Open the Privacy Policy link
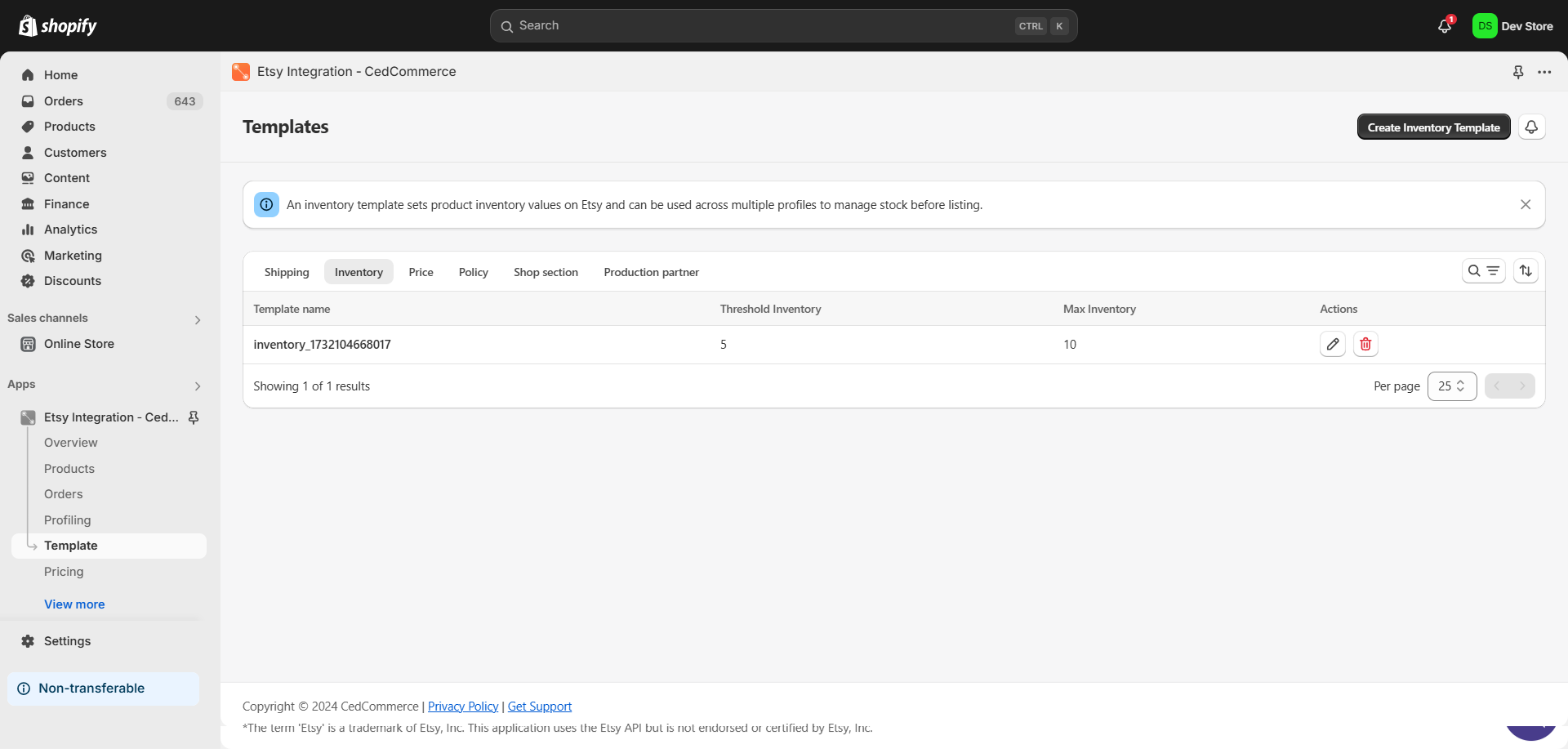Viewport: 1568px width, 749px height. pyautogui.click(x=463, y=707)
